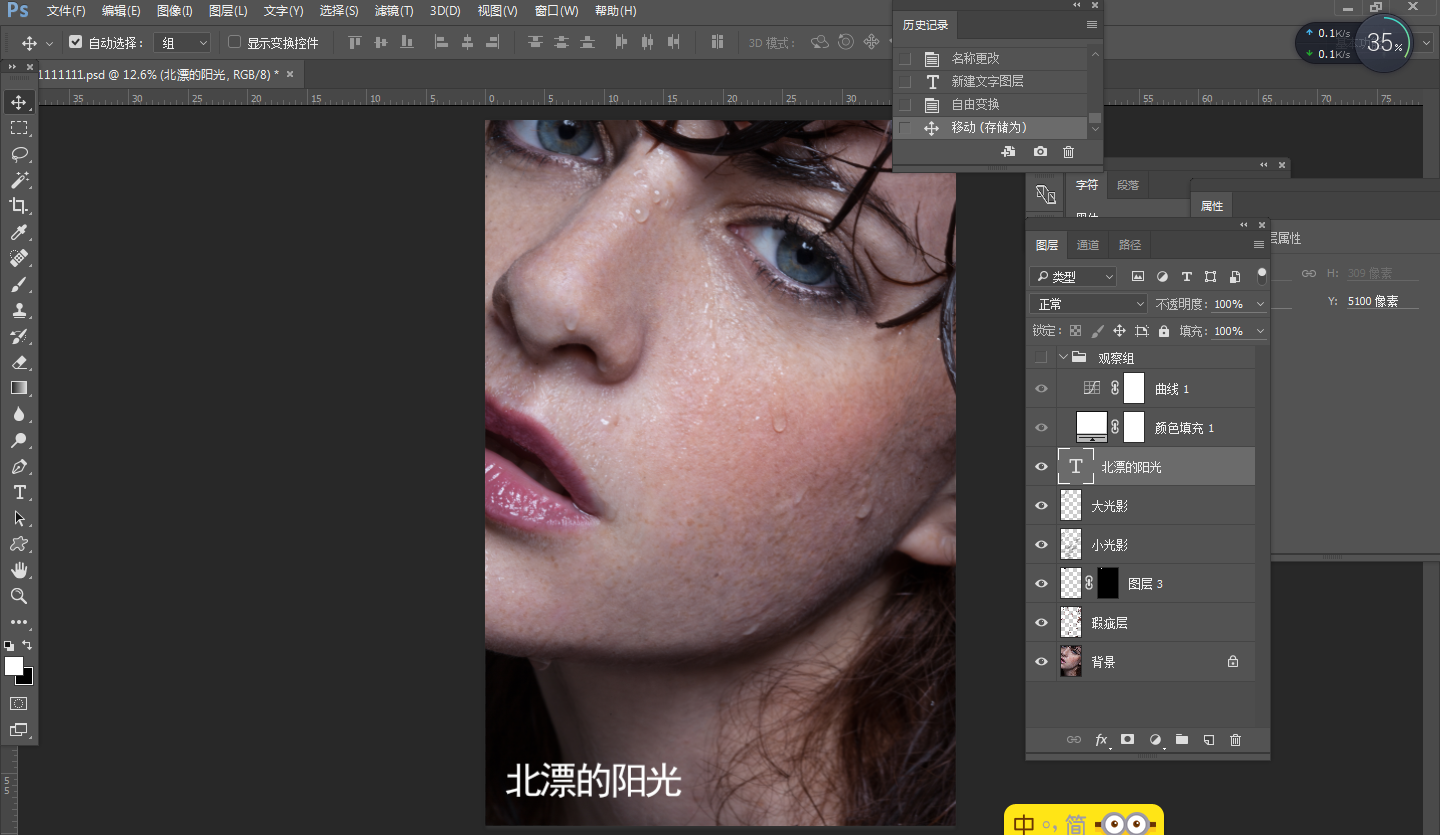Viewport: 1440px width, 835px height.
Task: Select the Healing Brush tool
Action: [19, 258]
